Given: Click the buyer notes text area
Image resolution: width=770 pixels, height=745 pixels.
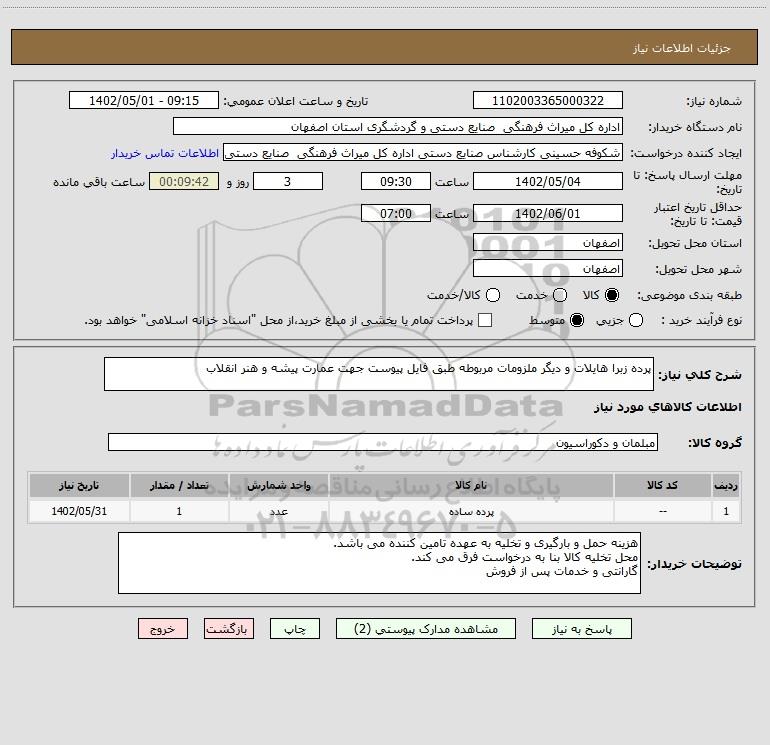Looking at the screenshot, I should pos(379,563).
